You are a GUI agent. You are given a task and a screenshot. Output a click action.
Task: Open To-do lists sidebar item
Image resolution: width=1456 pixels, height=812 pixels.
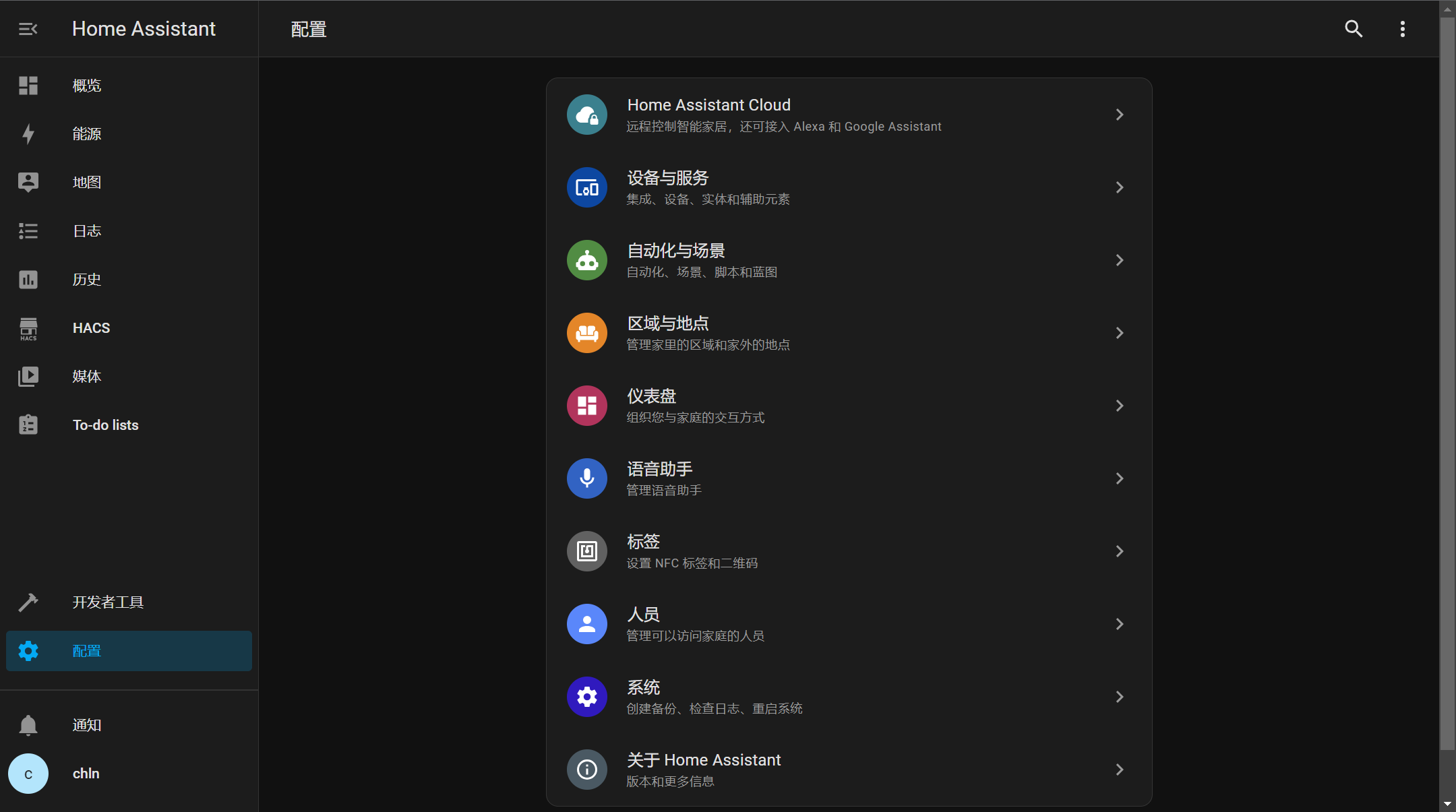tap(129, 425)
